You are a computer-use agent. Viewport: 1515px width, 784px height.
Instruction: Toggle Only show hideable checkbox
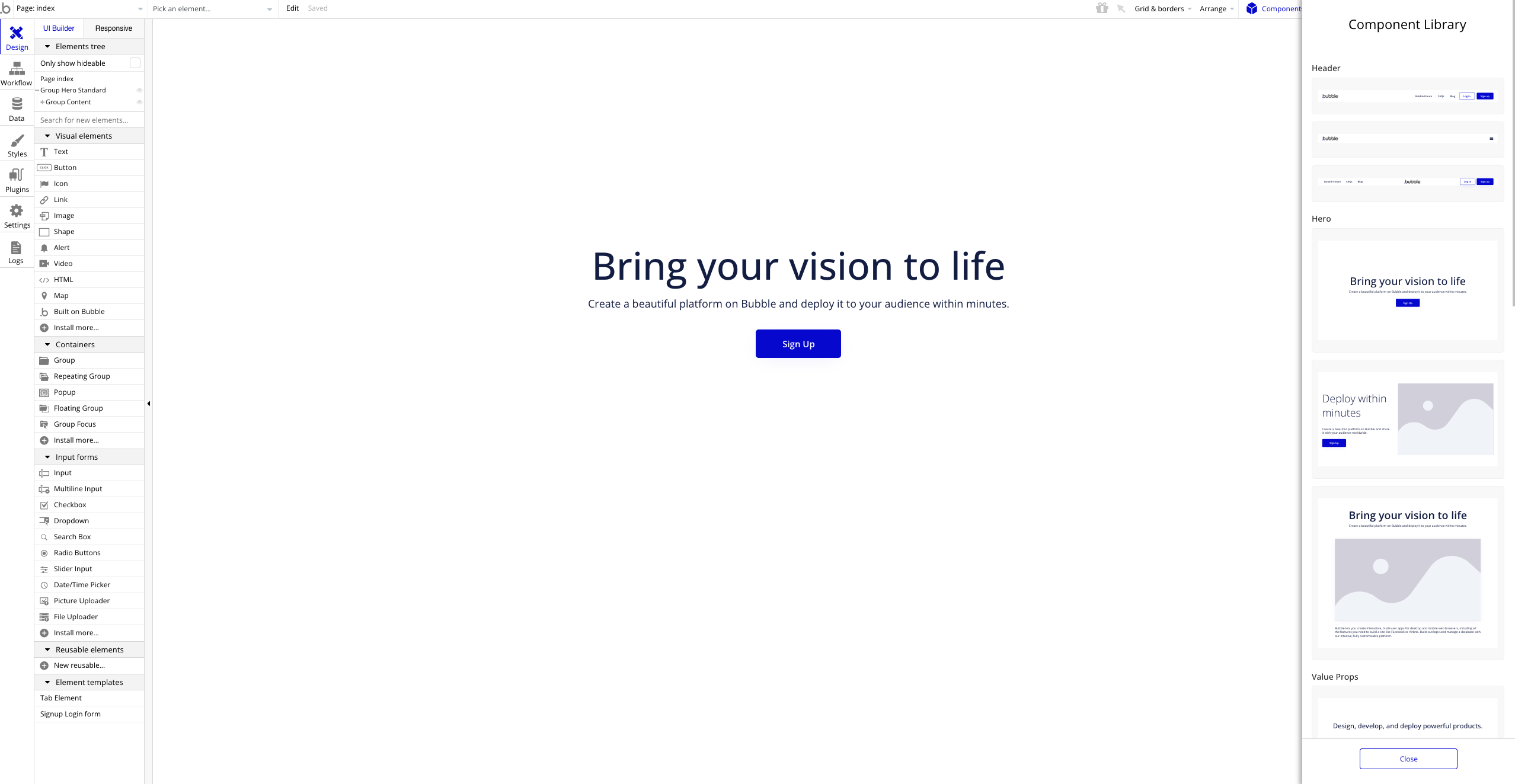coord(135,63)
